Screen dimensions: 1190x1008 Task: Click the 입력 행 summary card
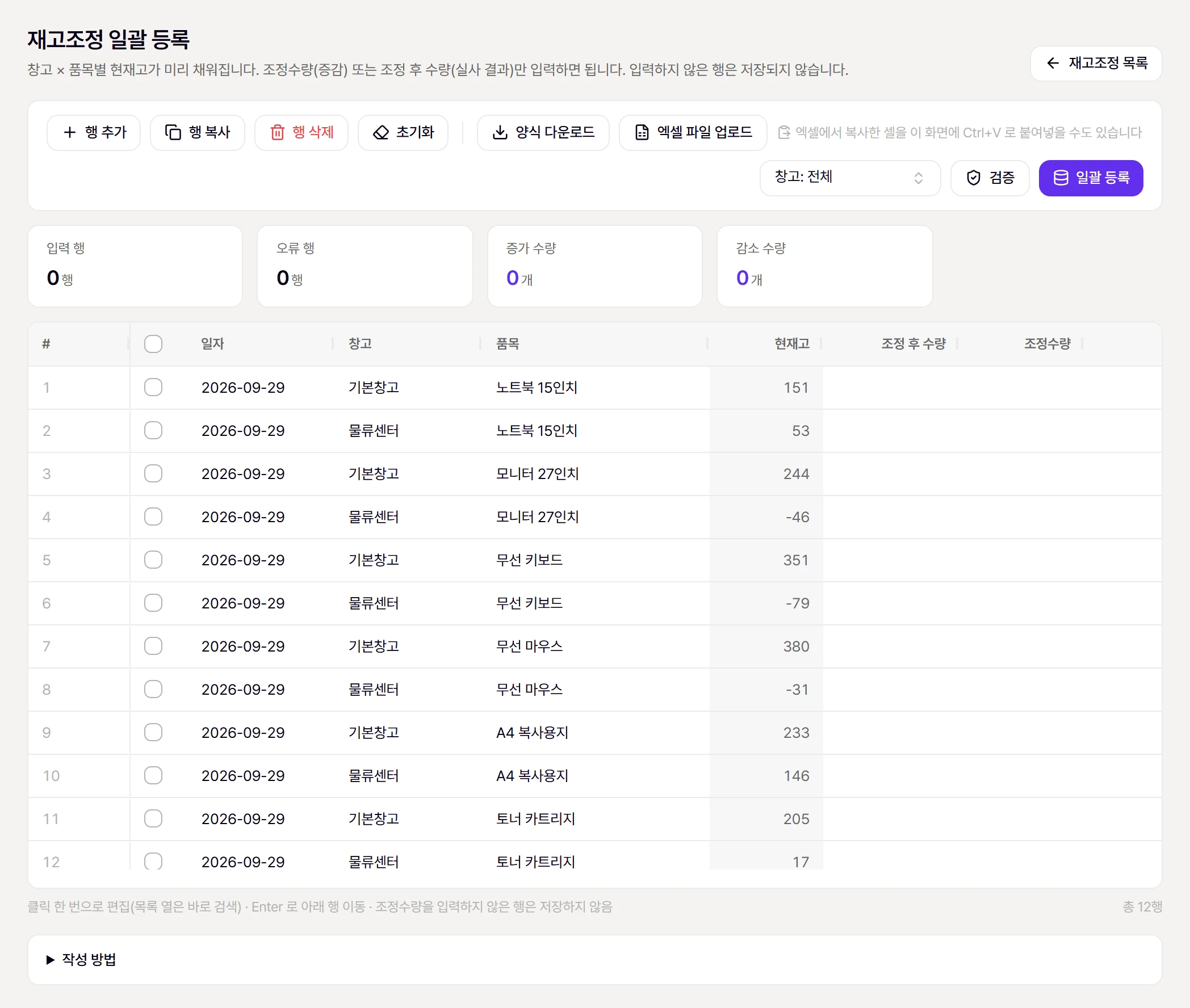(136, 266)
